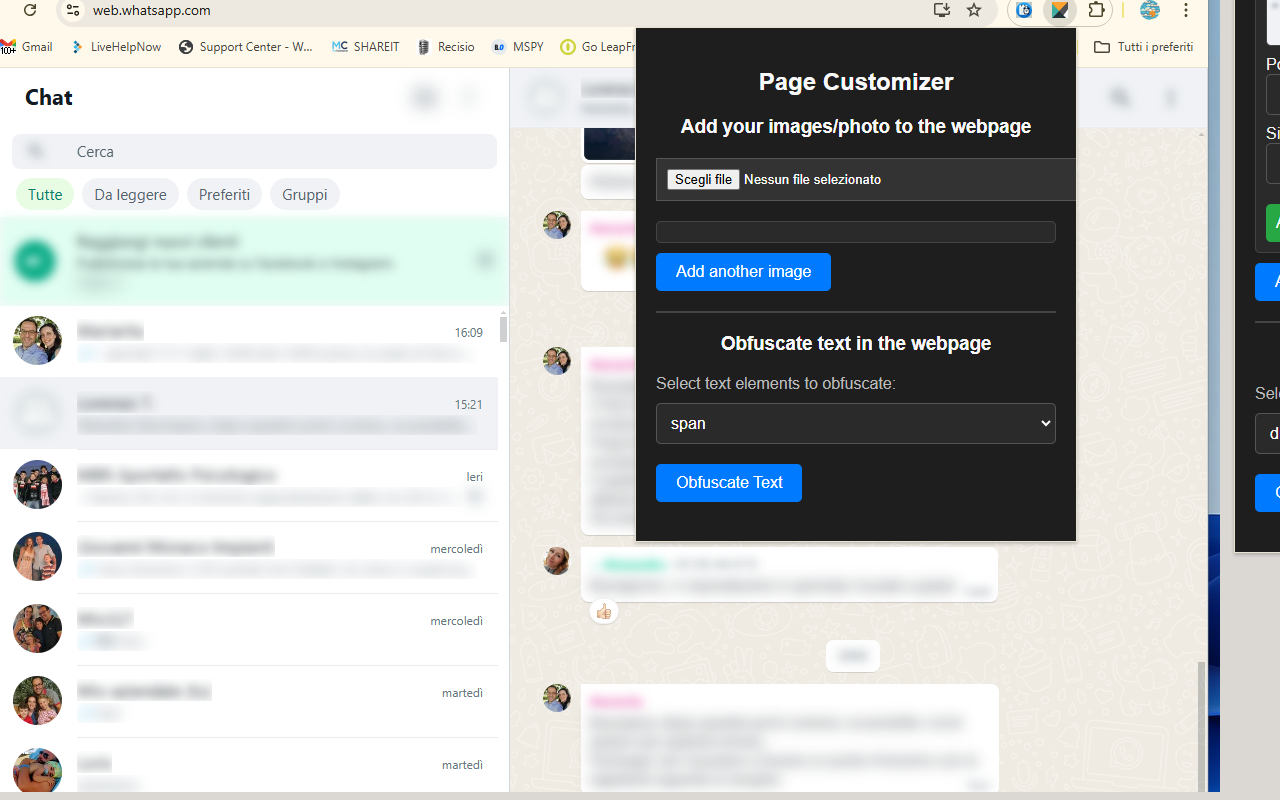
Task: Click the Chrome profile avatar
Action: click(1149, 11)
